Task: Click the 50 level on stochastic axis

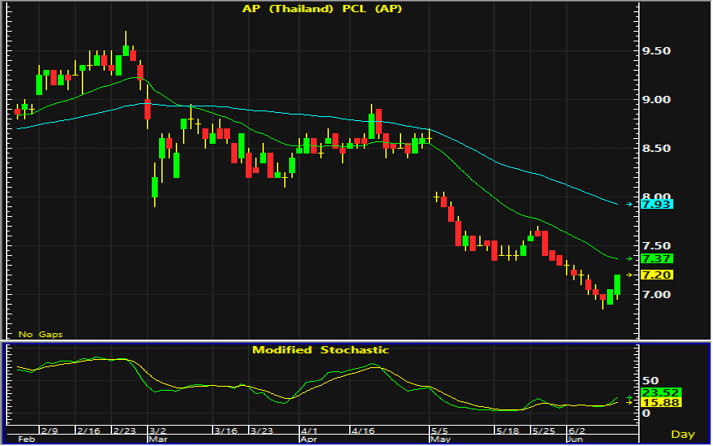Action: point(650,381)
